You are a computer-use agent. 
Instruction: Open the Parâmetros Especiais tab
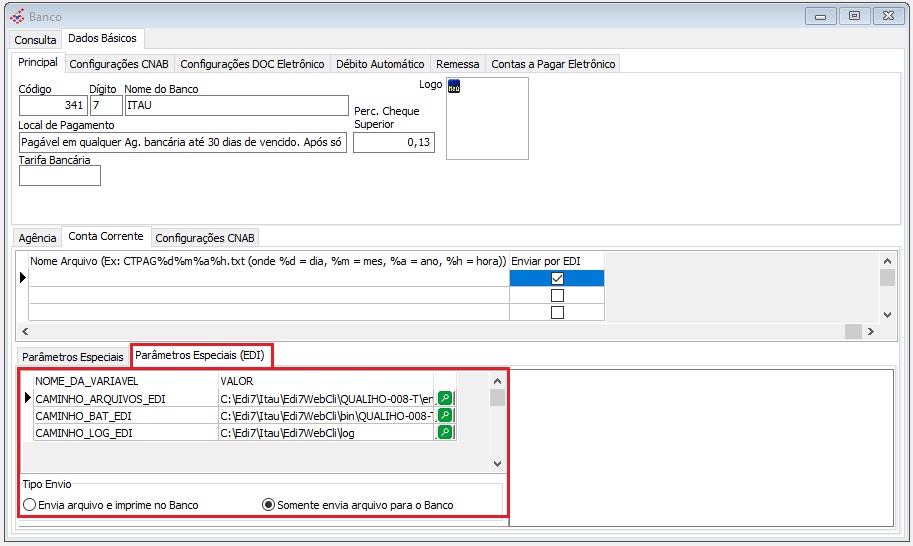click(x=73, y=356)
